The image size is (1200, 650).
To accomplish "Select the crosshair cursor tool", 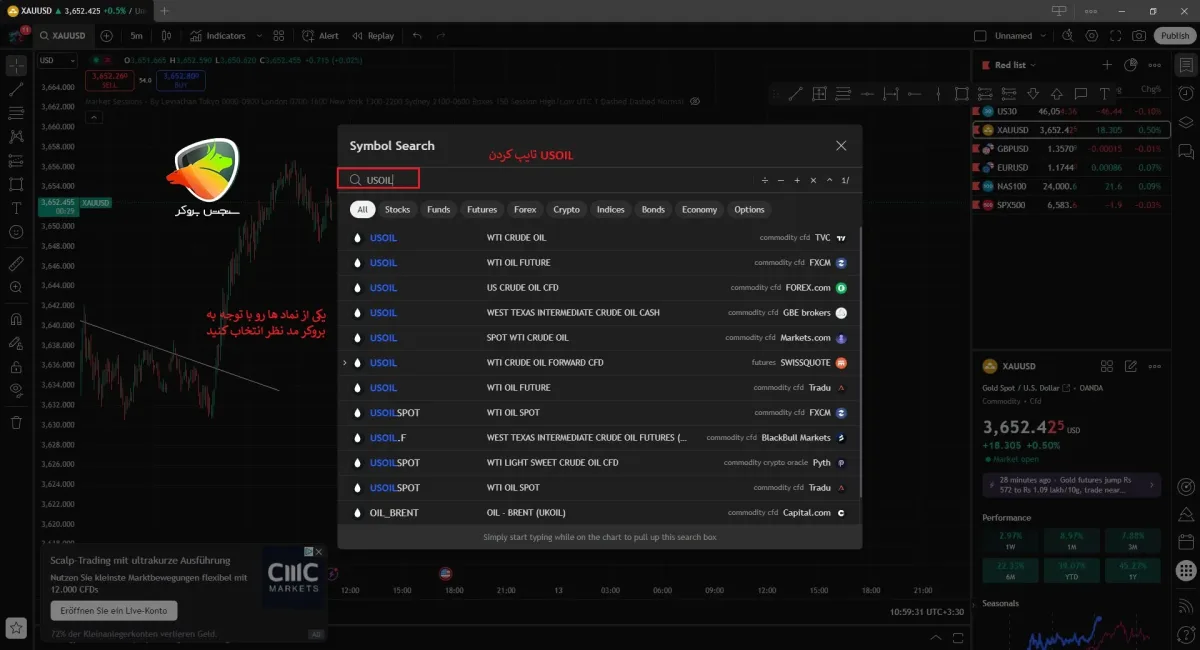I will pos(16,66).
